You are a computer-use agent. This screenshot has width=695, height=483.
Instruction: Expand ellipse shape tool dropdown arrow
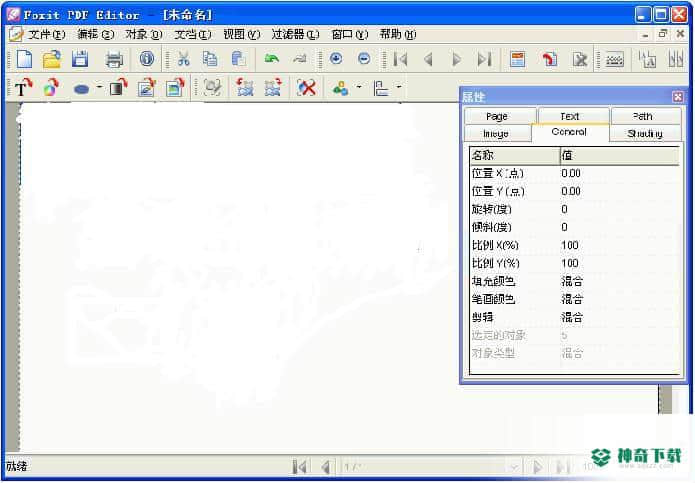pyautogui.click(x=99, y=87)
